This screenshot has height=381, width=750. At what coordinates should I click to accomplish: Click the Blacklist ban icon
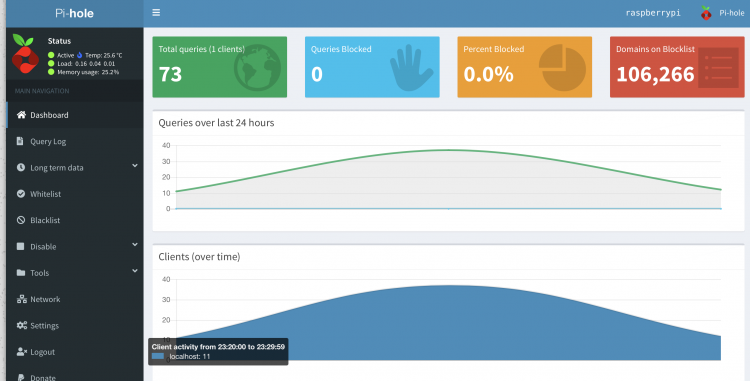click(x=21, y=220)
